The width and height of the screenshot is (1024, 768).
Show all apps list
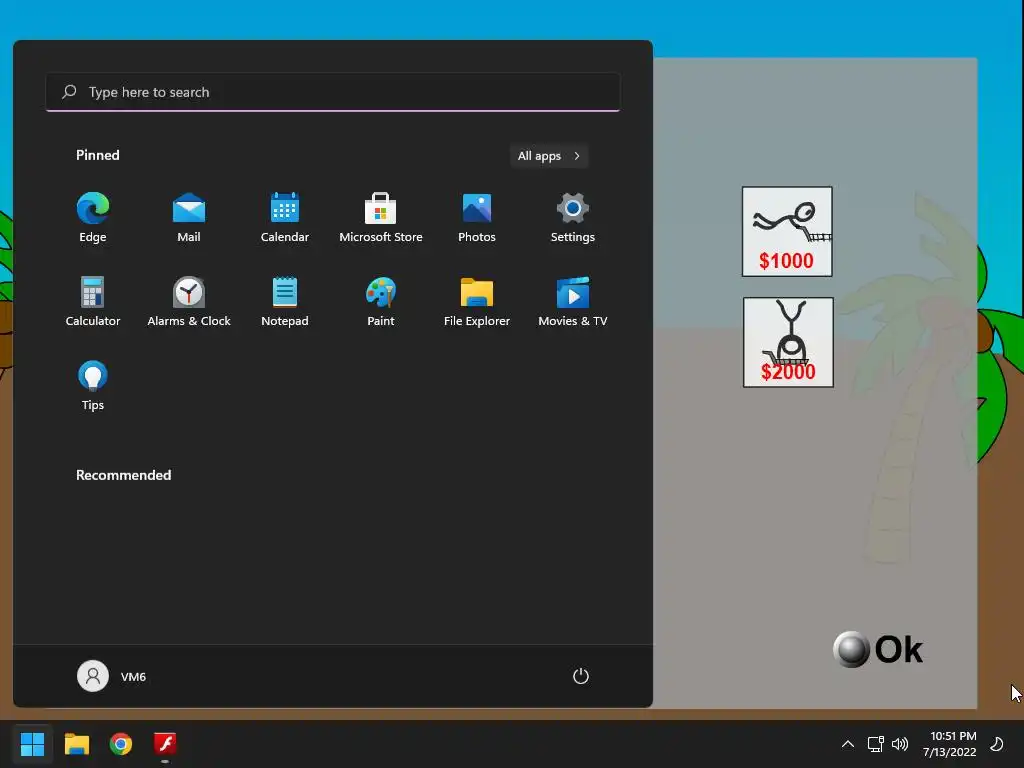[x=549, y=155]
